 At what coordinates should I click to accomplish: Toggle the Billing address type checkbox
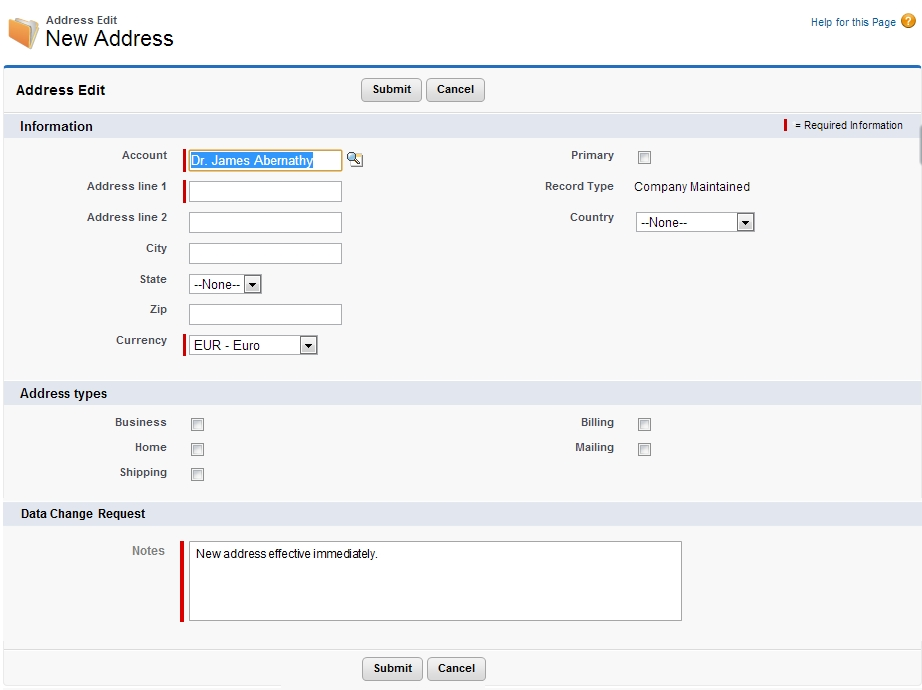click(645, 424)
